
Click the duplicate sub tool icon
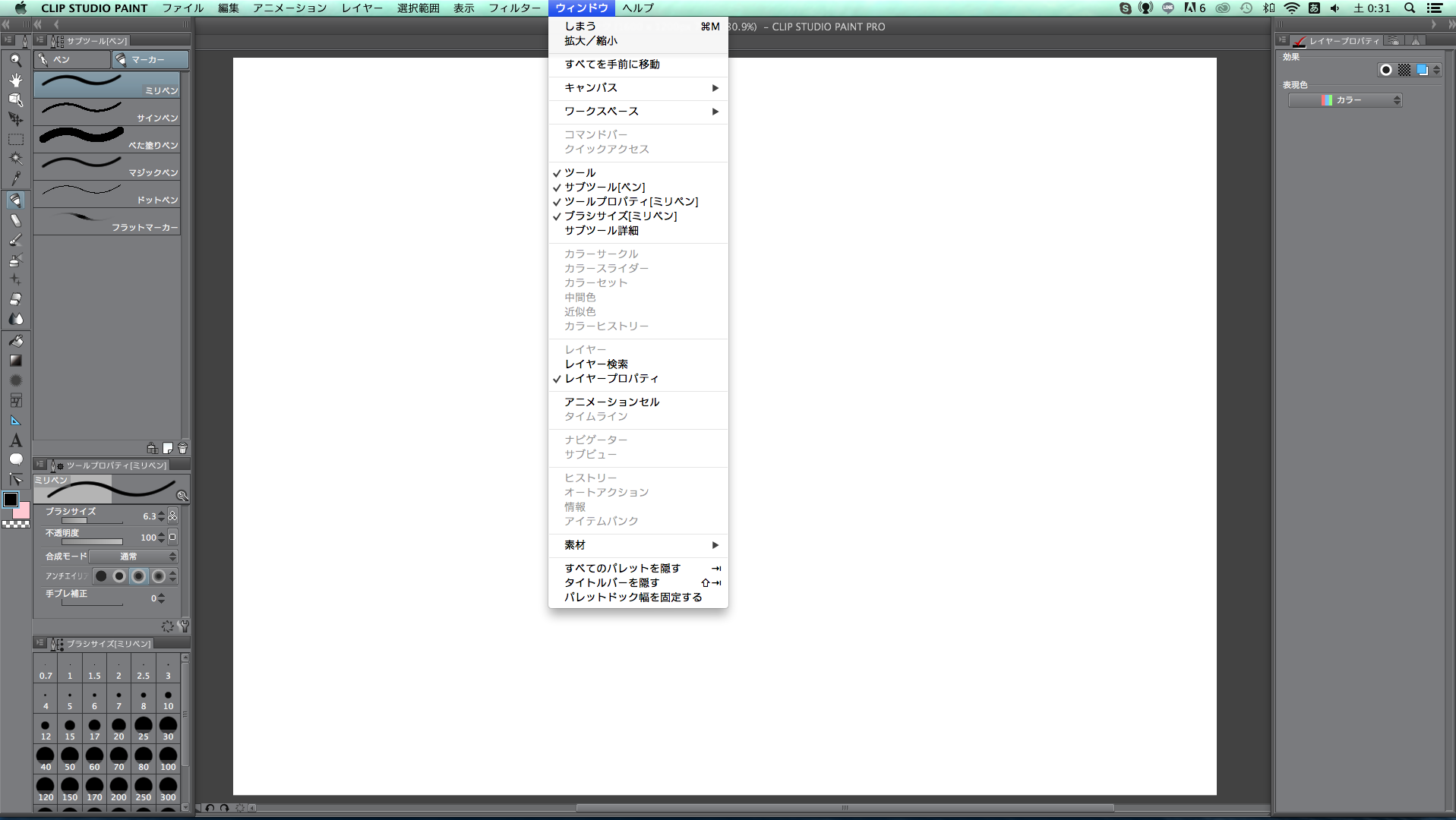168,448
